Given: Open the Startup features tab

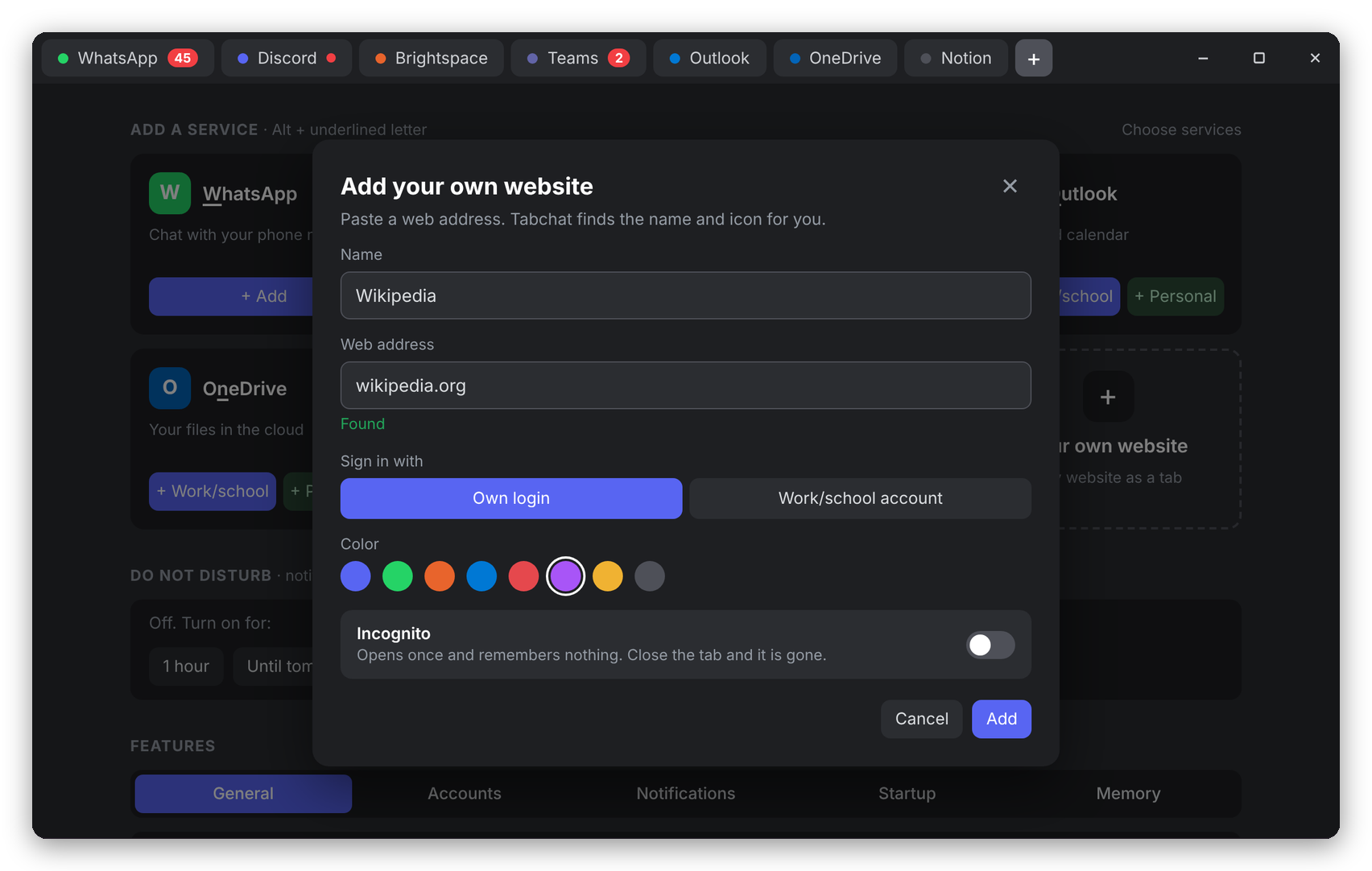Looking at the screenshot, I should point(907,794).
